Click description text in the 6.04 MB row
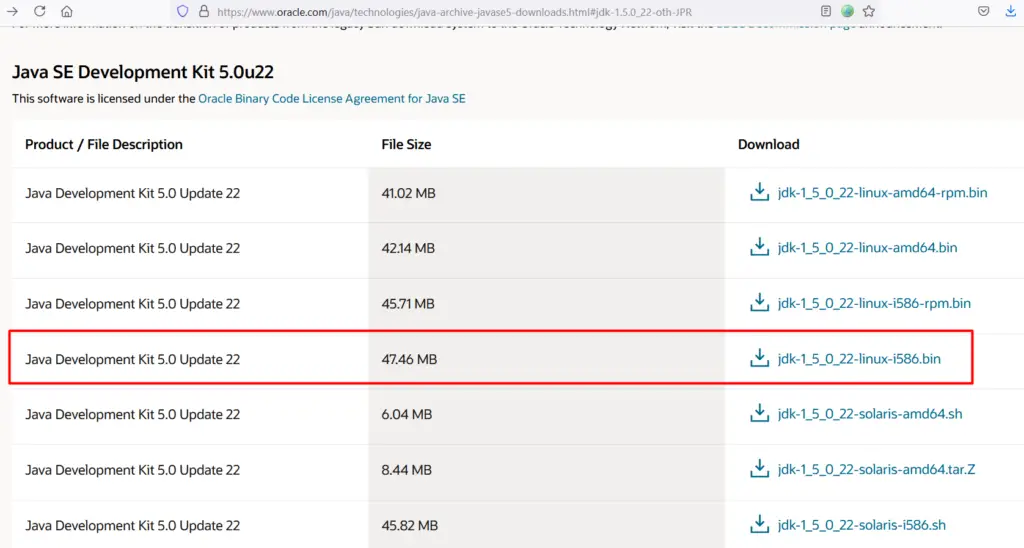1024x548 pixels. coord(133,414)
